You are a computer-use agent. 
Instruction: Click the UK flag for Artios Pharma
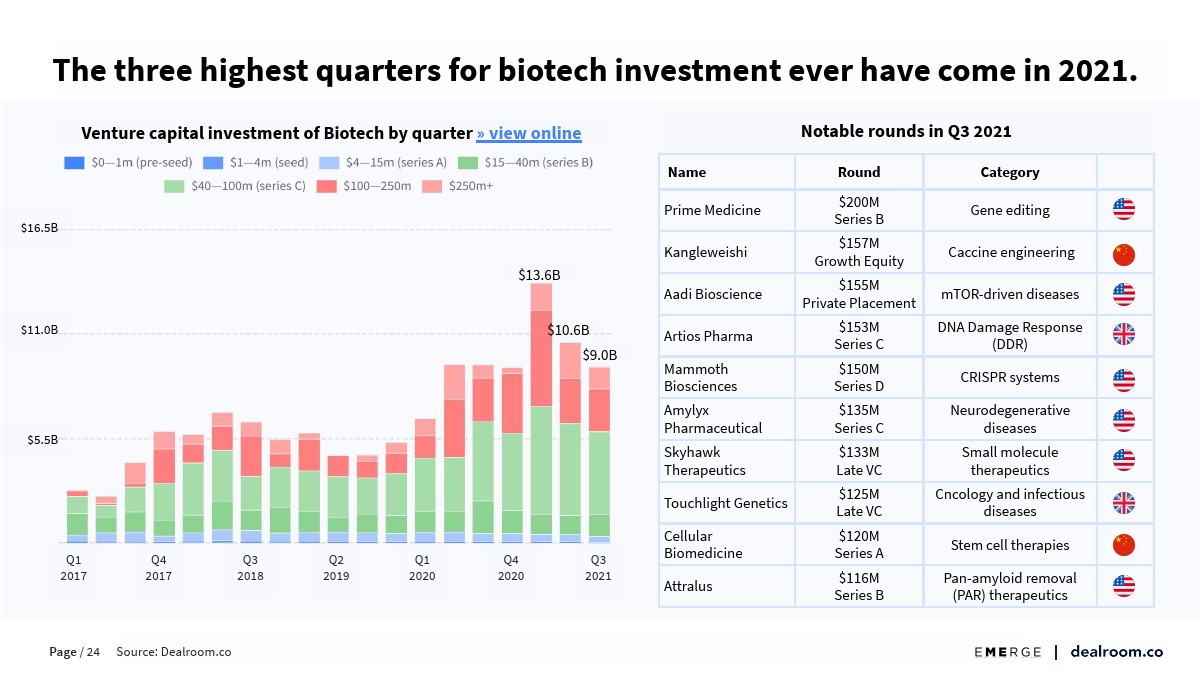click(x=1124, y=336)
